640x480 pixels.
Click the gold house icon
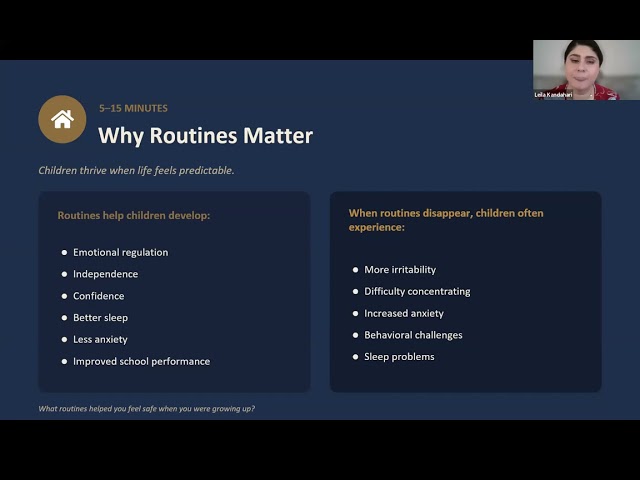tap(62, 119)
